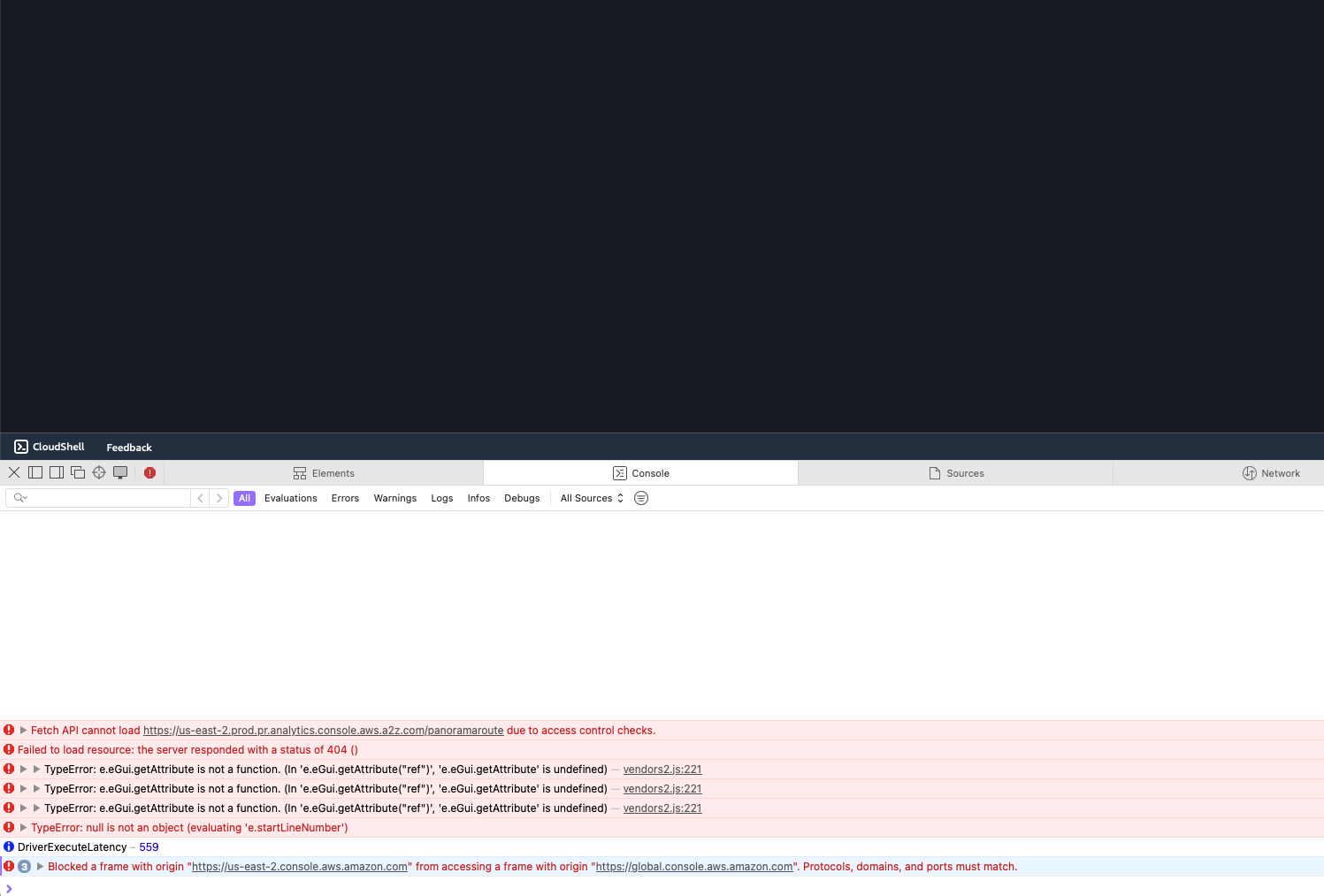Click the CloudShell terminal icon

click(x=21, y=447)
